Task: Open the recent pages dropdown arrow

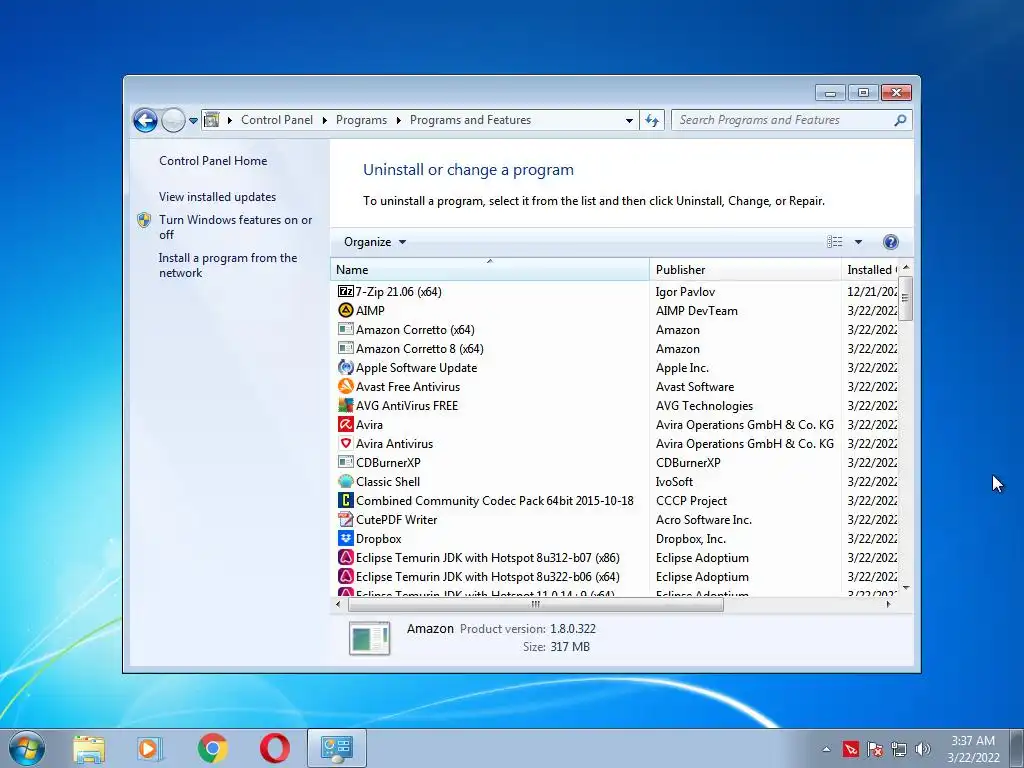Action: tap(193, 120)
